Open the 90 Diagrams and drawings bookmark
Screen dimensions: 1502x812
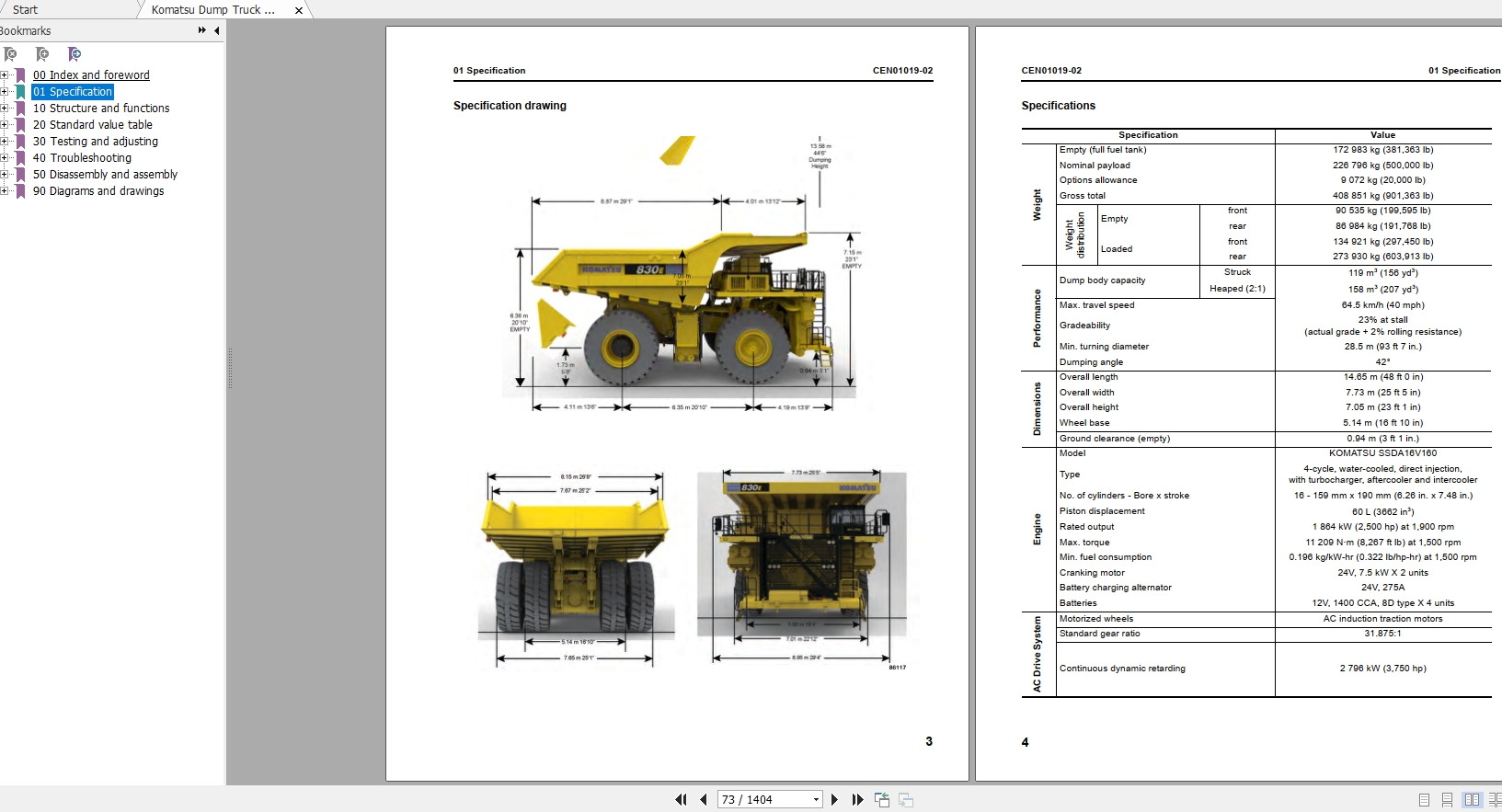pos(98,191)
